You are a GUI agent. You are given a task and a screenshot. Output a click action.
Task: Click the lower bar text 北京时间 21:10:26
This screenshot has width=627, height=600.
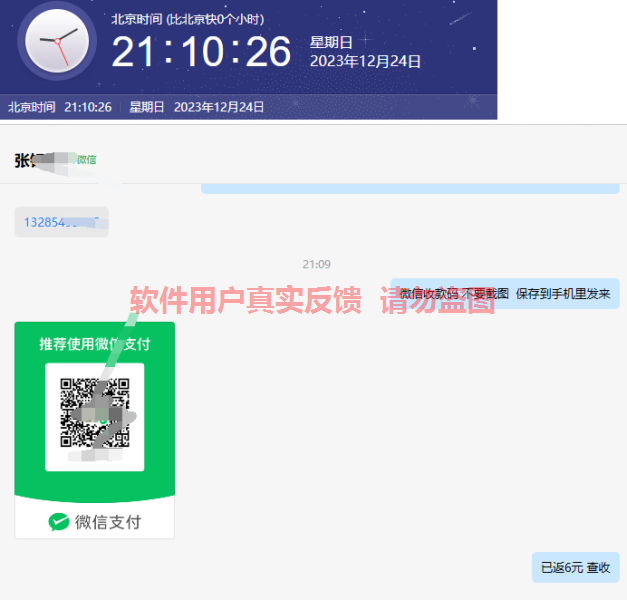click(60, 107)
